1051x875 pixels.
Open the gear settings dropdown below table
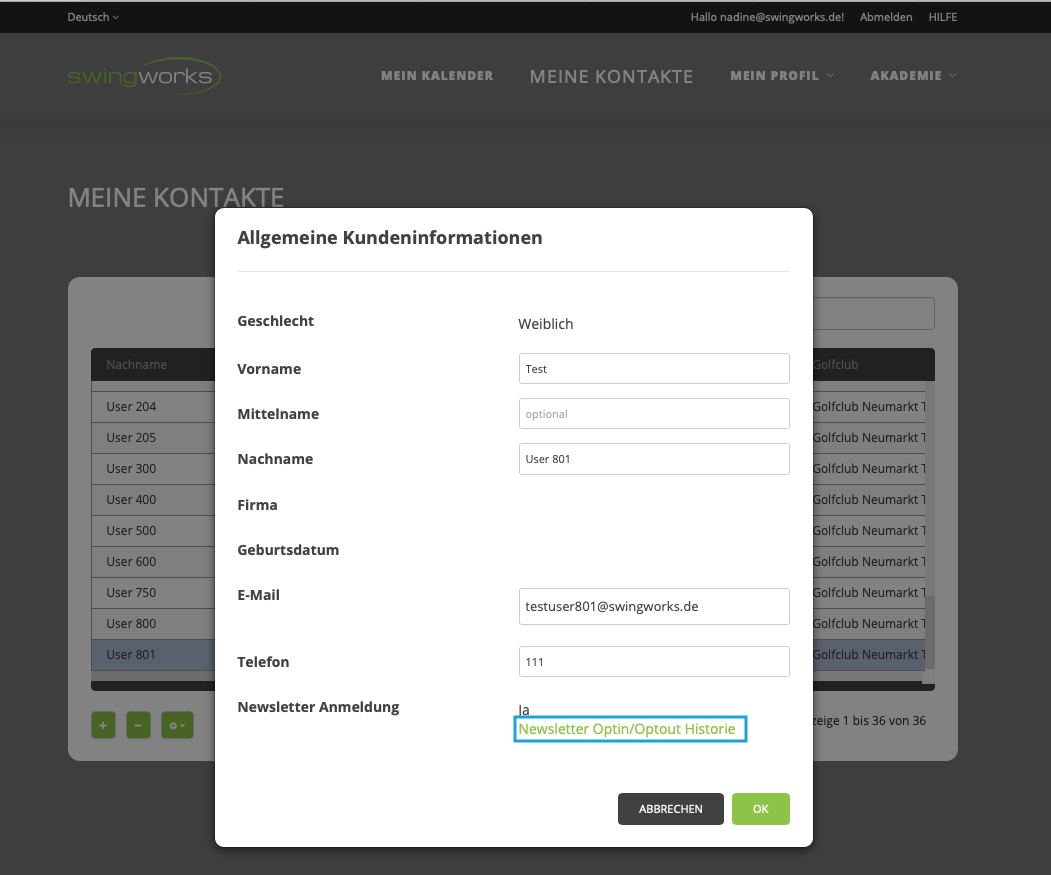click(x=175, y=725)
